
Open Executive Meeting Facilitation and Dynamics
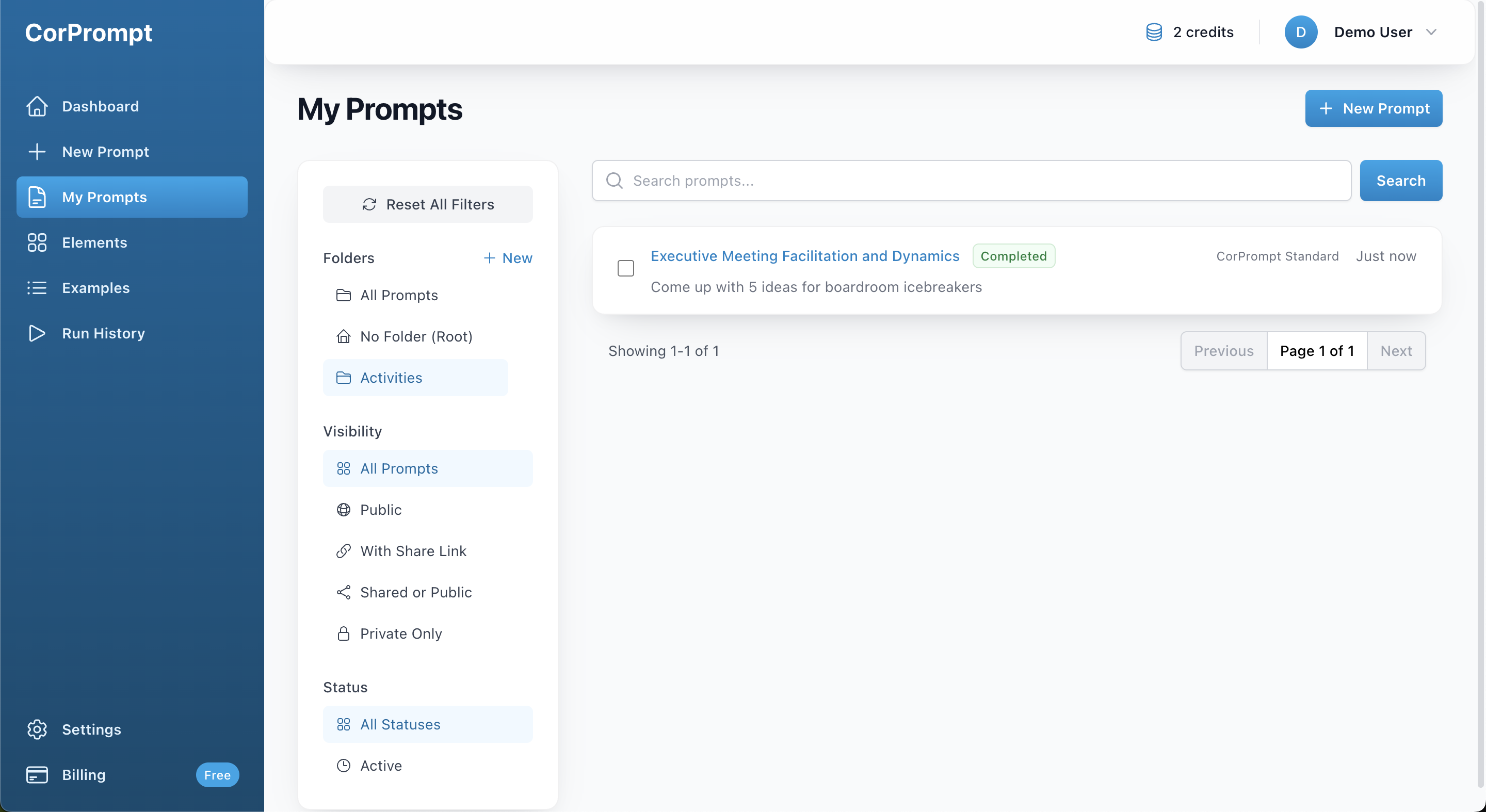pyautogui.click(x=805, y=256)
